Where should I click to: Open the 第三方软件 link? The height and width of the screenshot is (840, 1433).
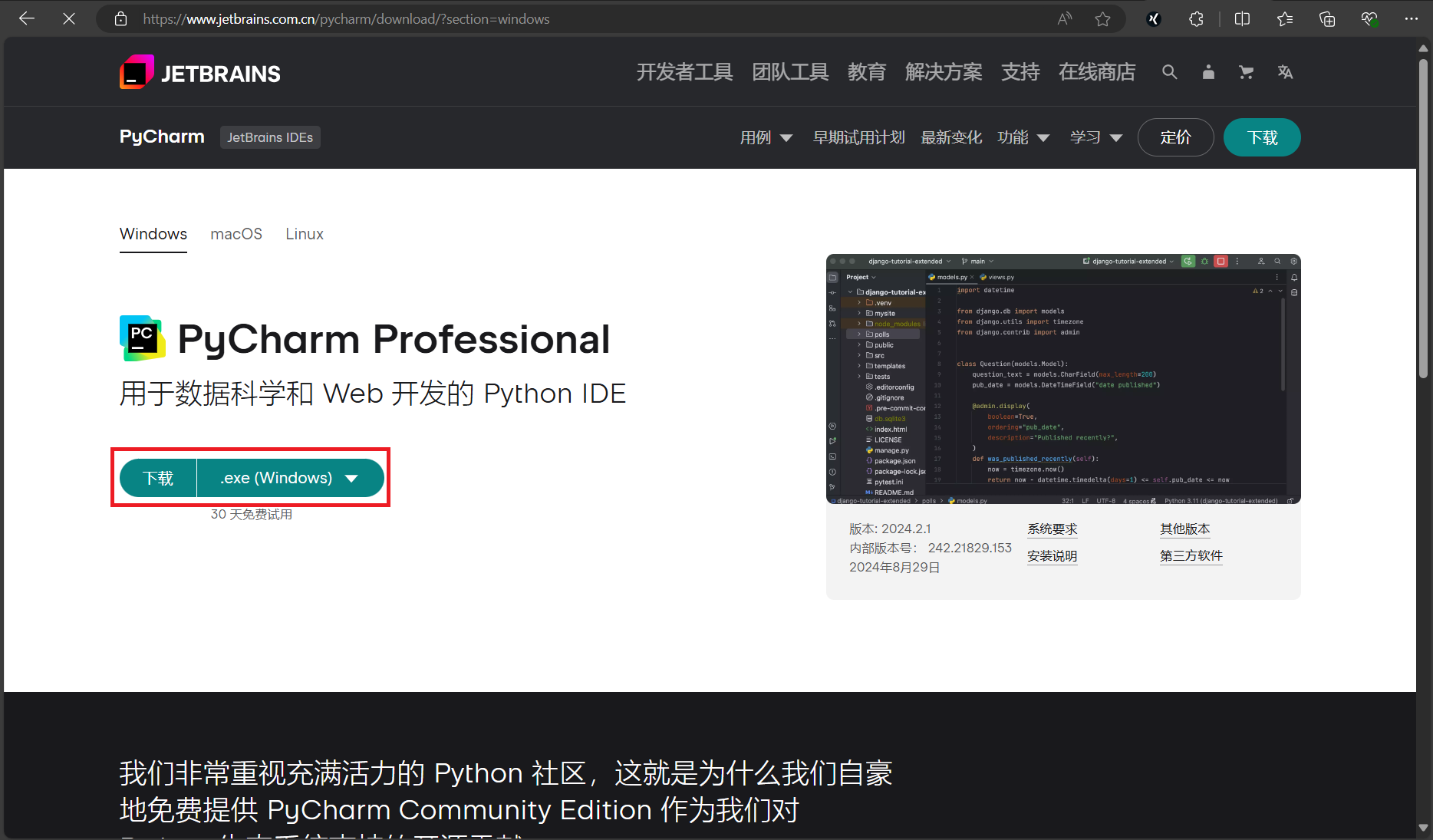1191,556
